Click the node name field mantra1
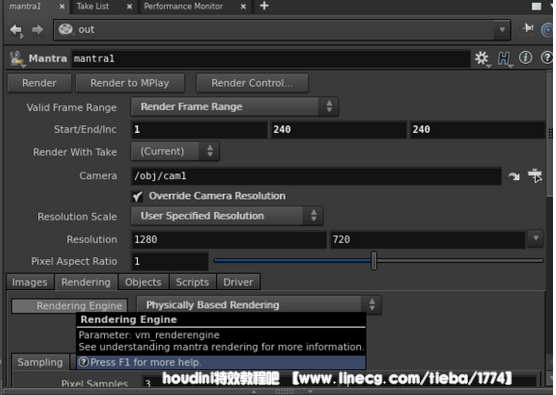The image size is (556, 395). tap(271, 59)
